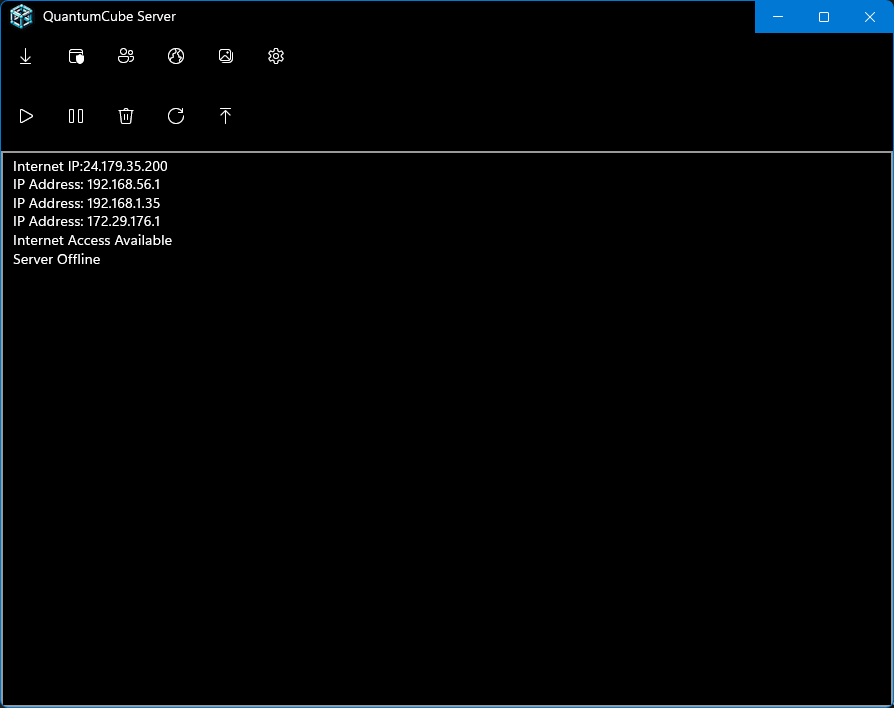Maximize the QuantumCube Server window

[x=824, y=17]
